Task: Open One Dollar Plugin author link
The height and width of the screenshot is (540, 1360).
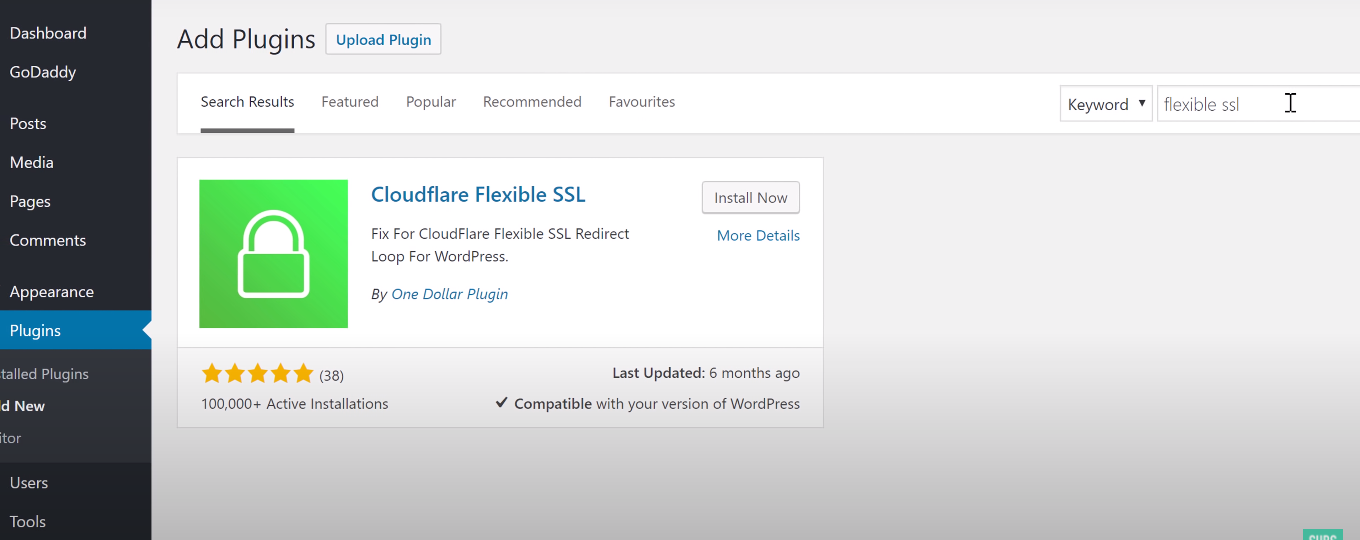Action: point(449,294)
